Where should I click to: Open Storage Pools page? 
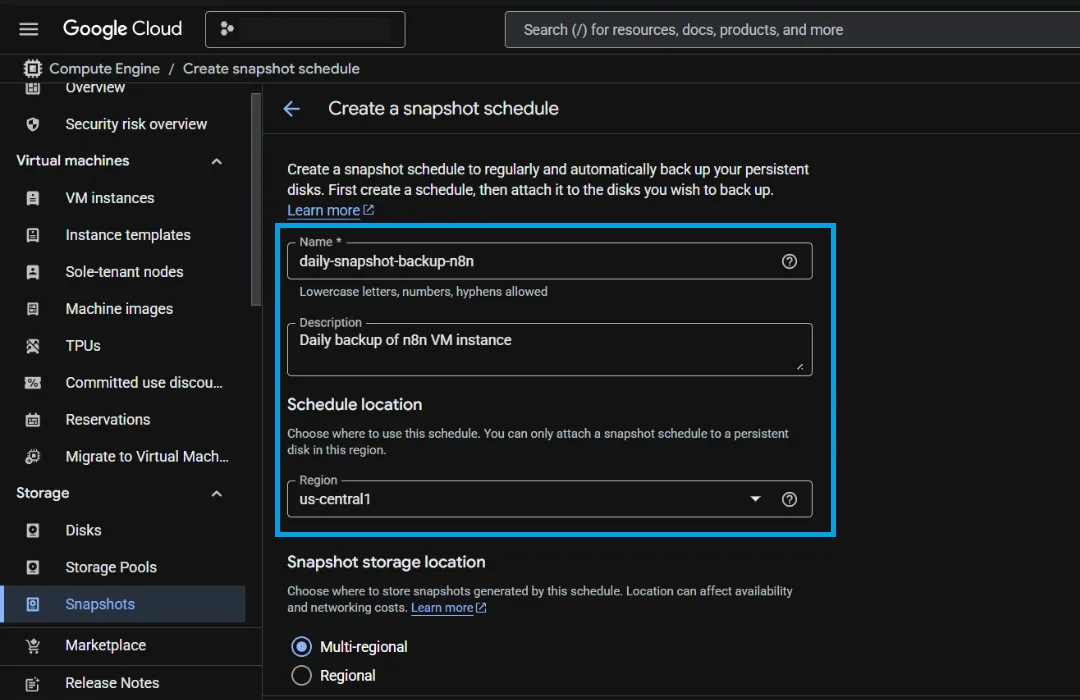pyautogui.click(x=111, y=568)
